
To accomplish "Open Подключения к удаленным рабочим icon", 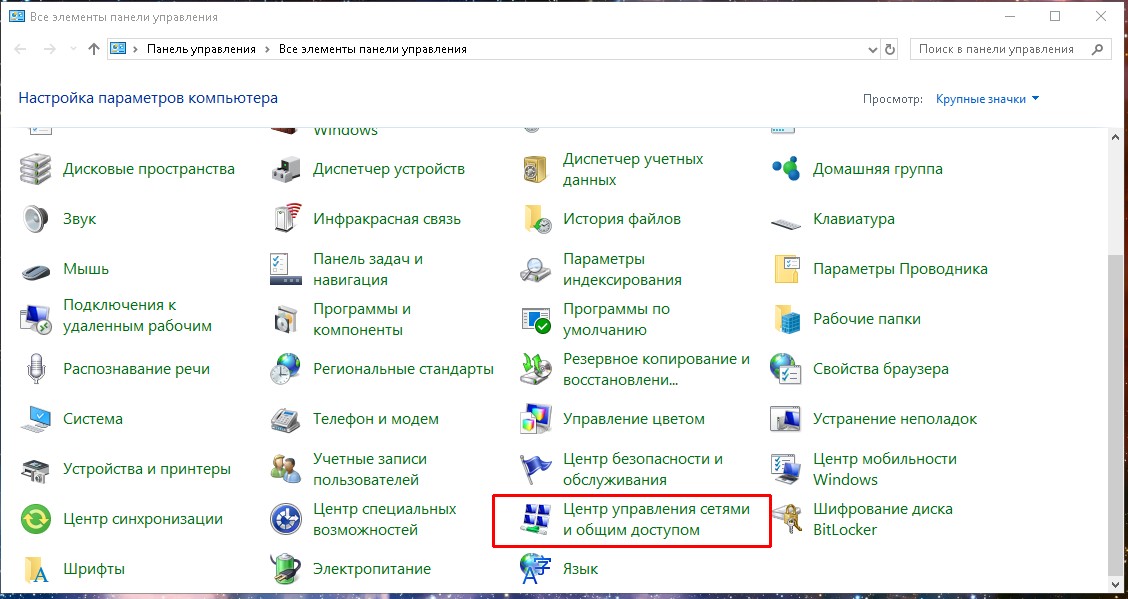I will pos(35,319).
